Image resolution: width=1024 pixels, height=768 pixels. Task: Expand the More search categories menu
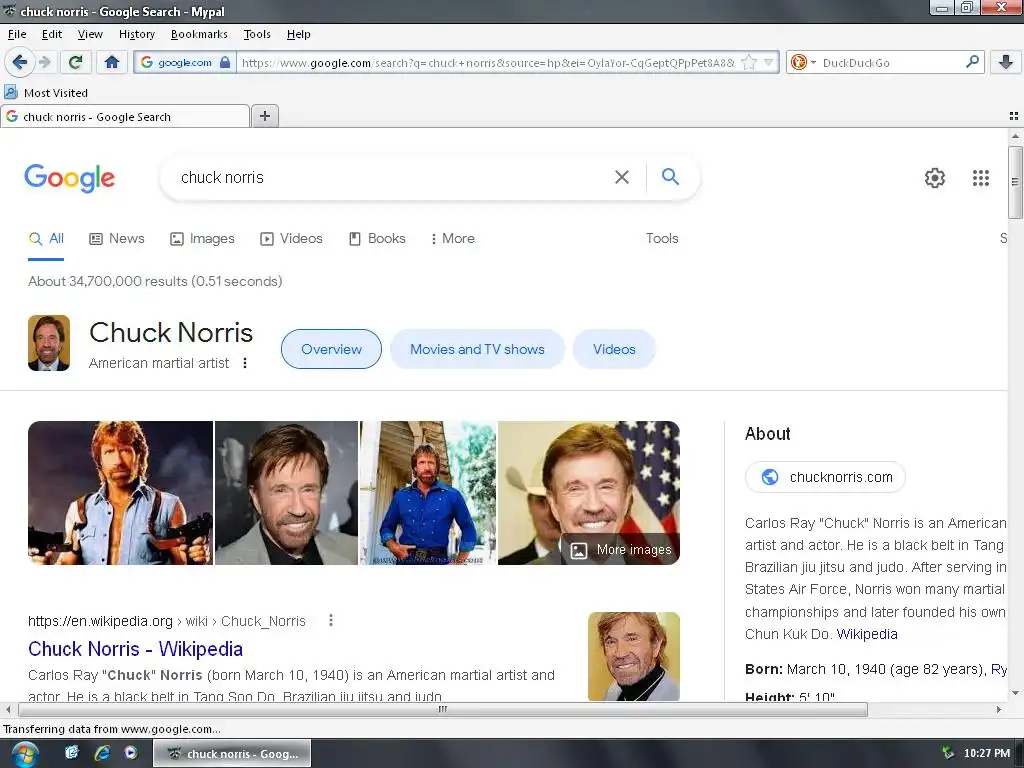[453, 238]
